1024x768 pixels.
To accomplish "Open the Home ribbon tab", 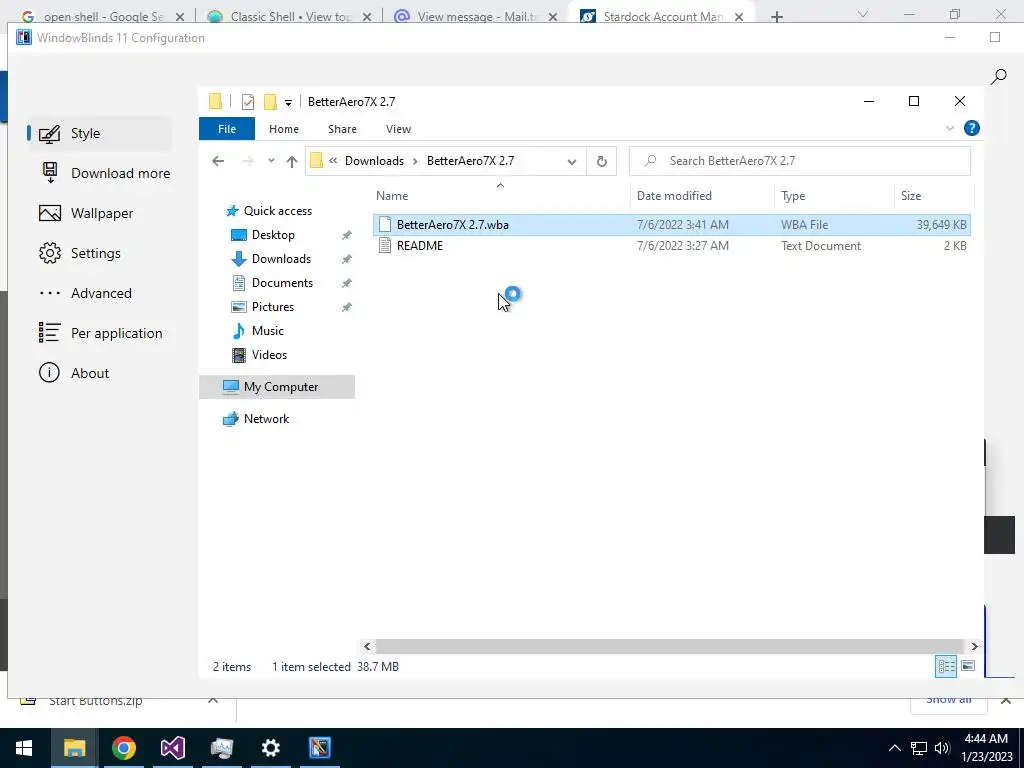I will (283, 129).
